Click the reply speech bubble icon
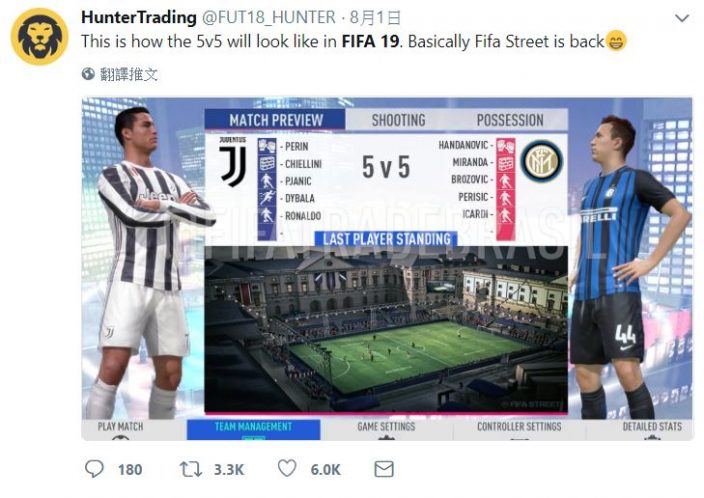The width and height of the screenshot is (704, 498). (94, 469)
